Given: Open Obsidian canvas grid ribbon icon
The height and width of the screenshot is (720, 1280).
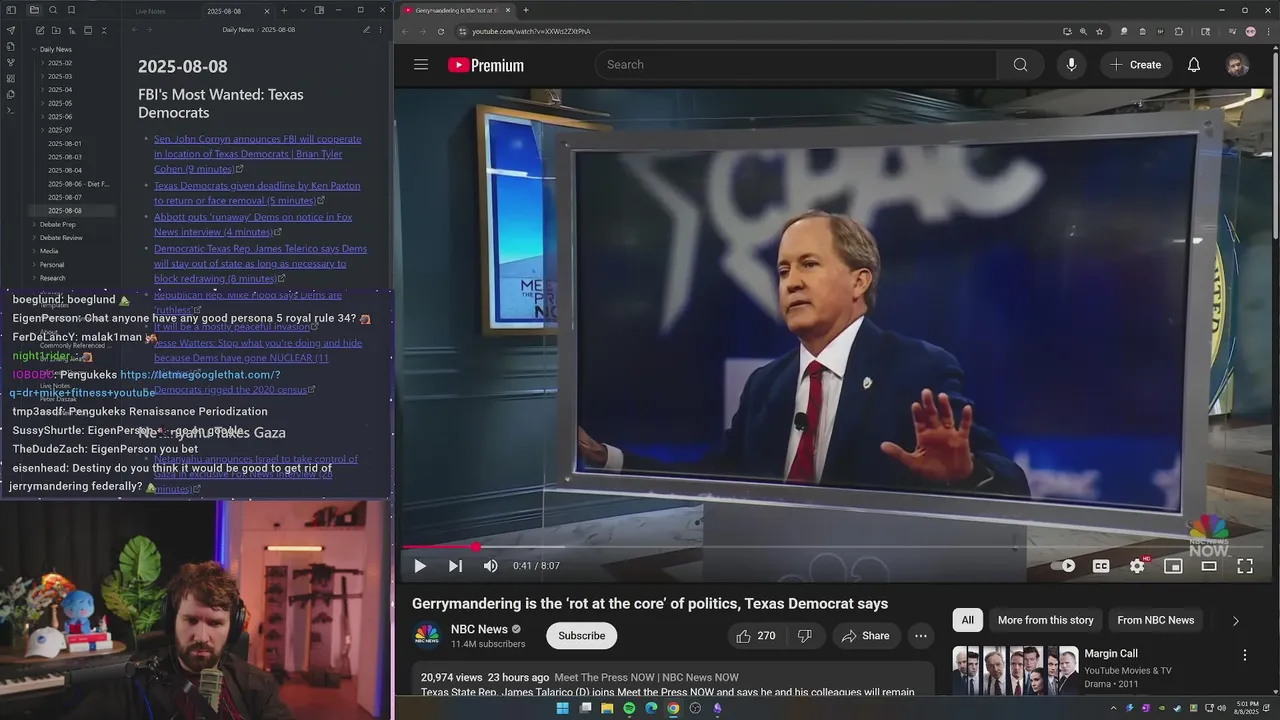Looking at the screenshot, I should point(11,78).
